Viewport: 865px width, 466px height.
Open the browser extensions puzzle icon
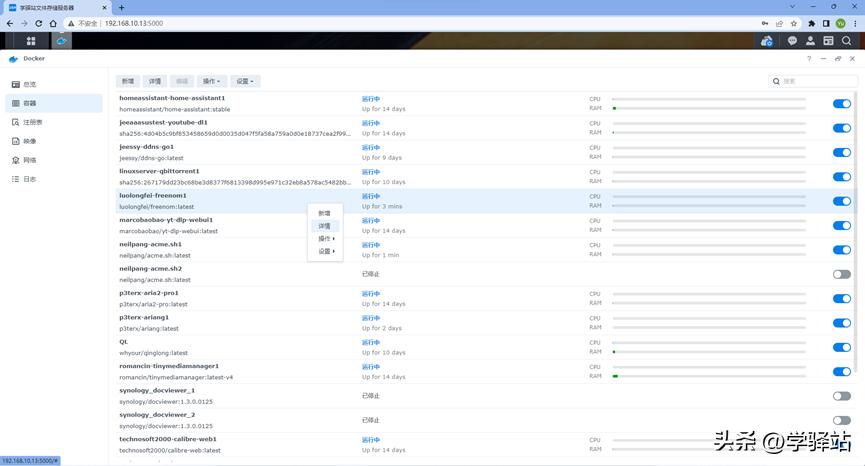point(811,23)
